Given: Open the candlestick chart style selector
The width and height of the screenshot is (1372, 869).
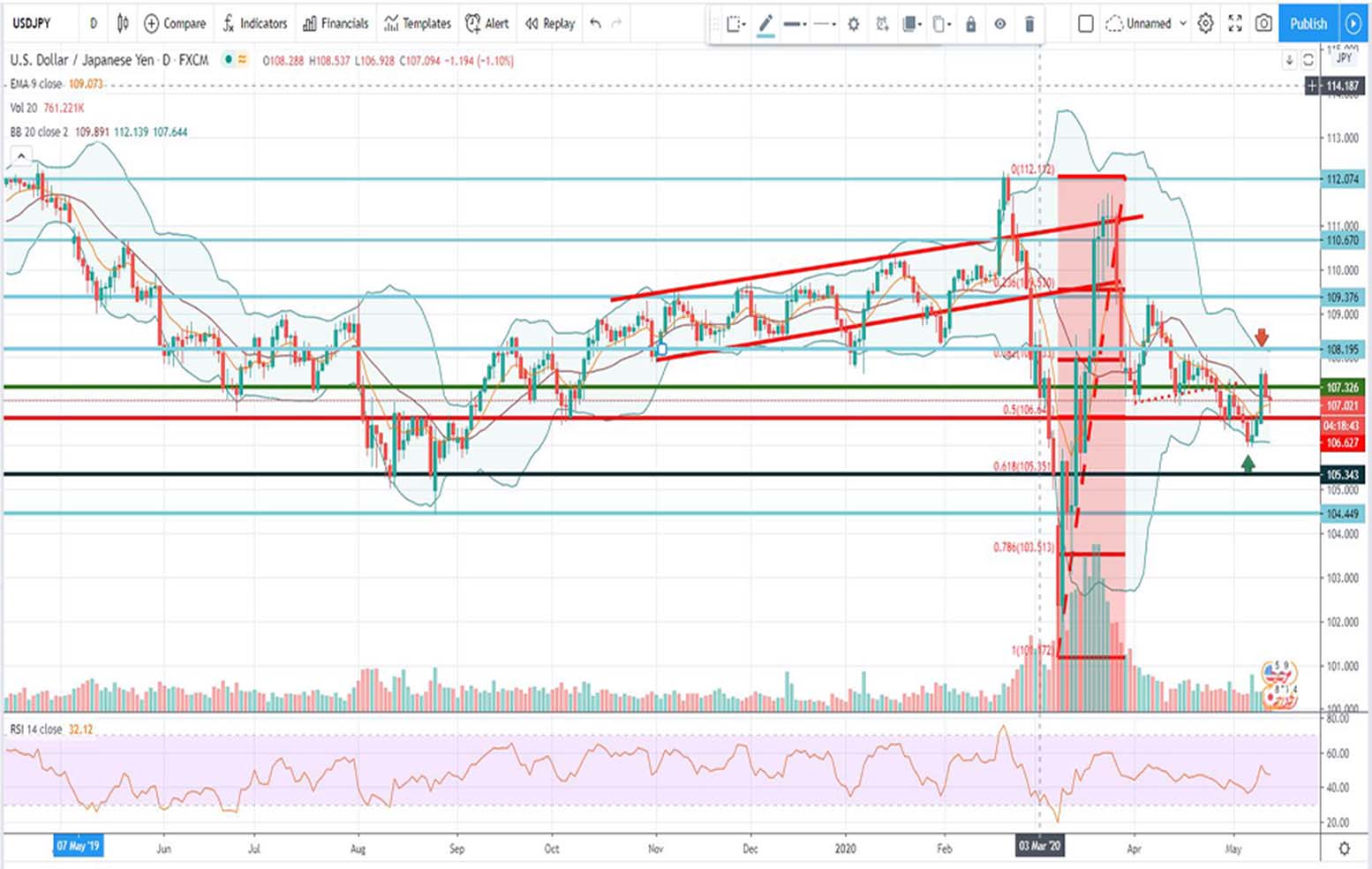Looking at the screenshot, I should 123,24.
